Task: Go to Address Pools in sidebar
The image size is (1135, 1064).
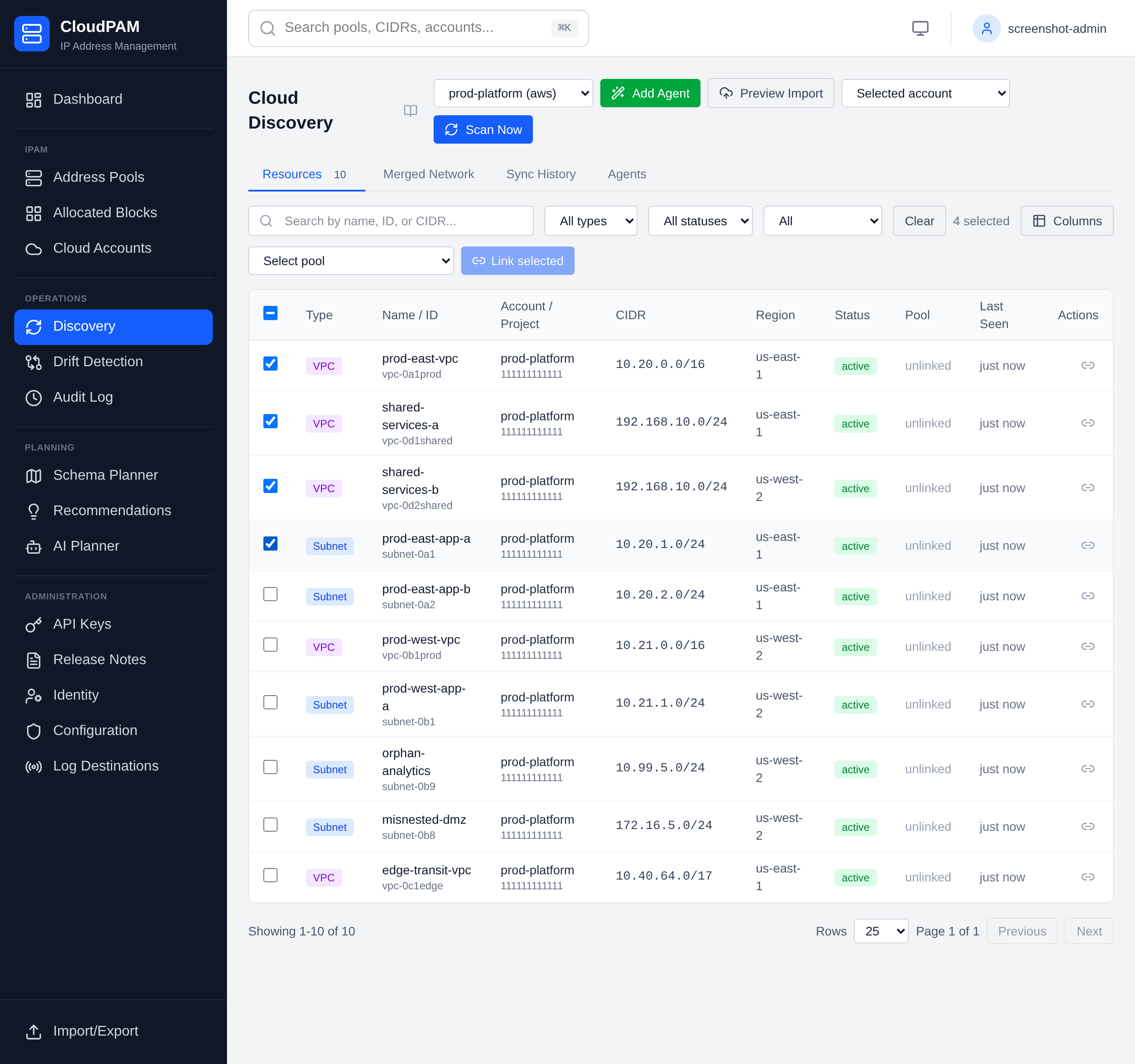Action: pos(113,177)
